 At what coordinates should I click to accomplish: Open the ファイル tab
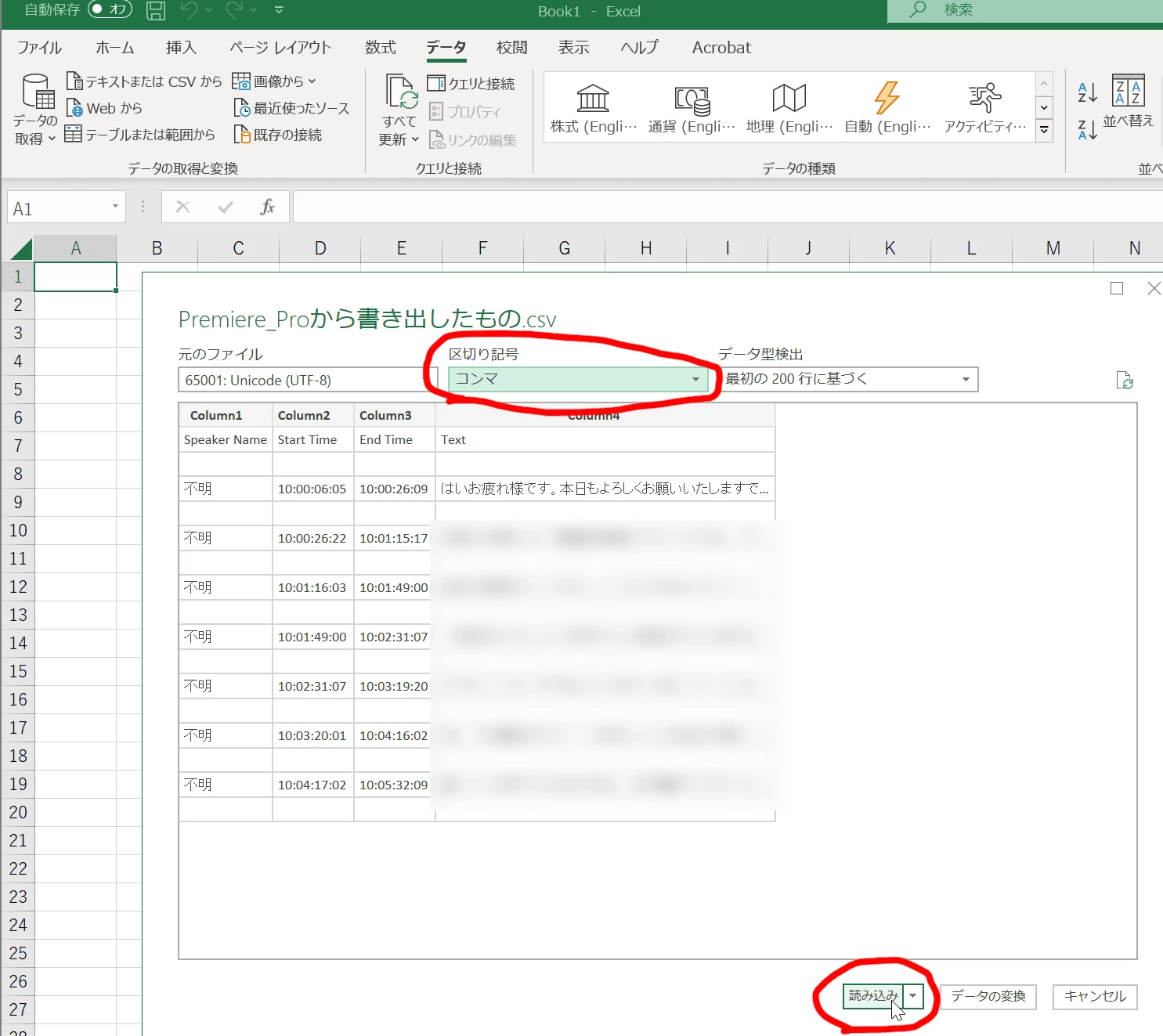pos(39,48)
